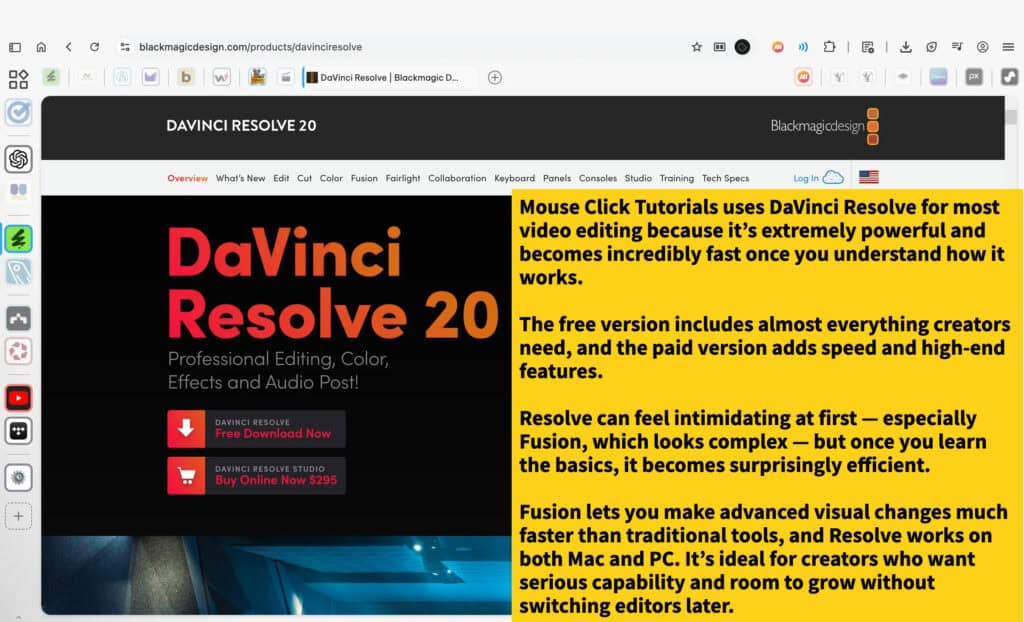The height and width of the screenshot is (622, 1024).
Task: Open the YouTube sidebar shortcut
Action: (18, 397)
